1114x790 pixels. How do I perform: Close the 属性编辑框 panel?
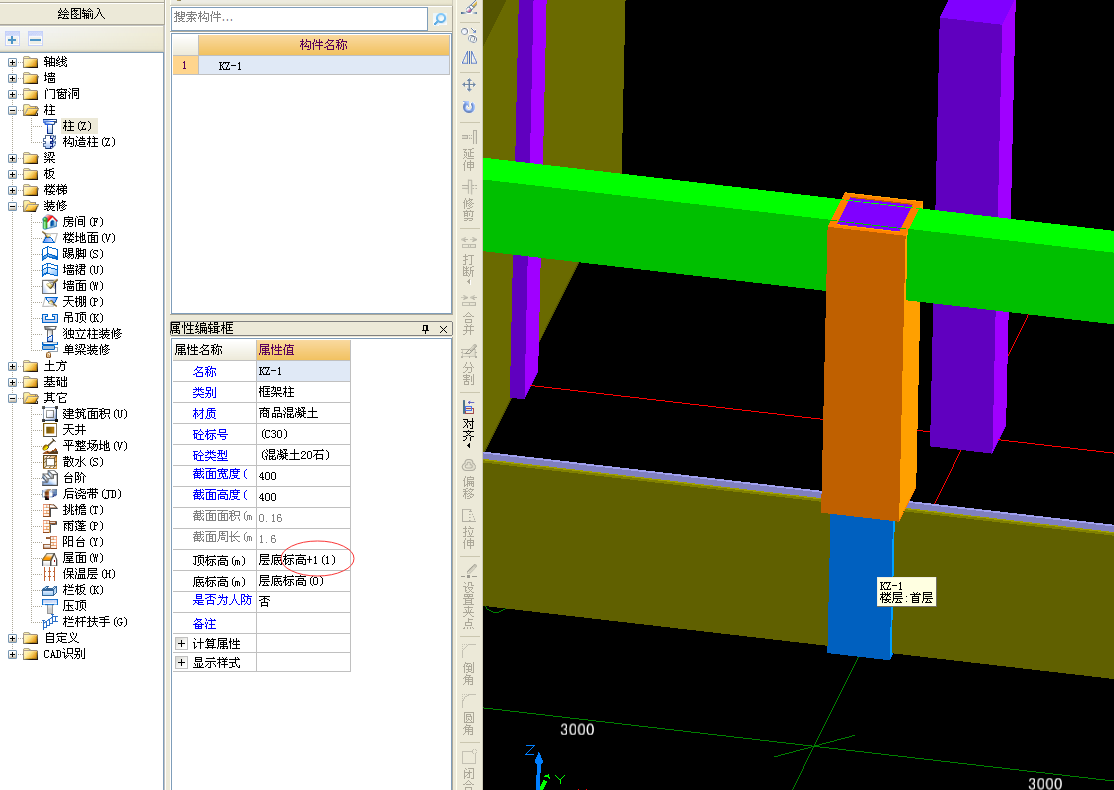pos(443,329)
